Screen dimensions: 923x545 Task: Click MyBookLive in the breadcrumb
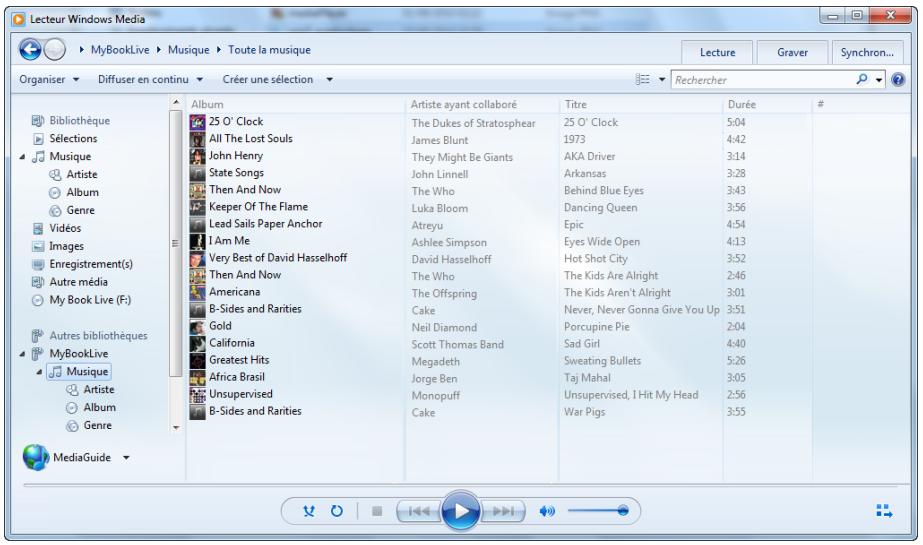click(120, 50)
